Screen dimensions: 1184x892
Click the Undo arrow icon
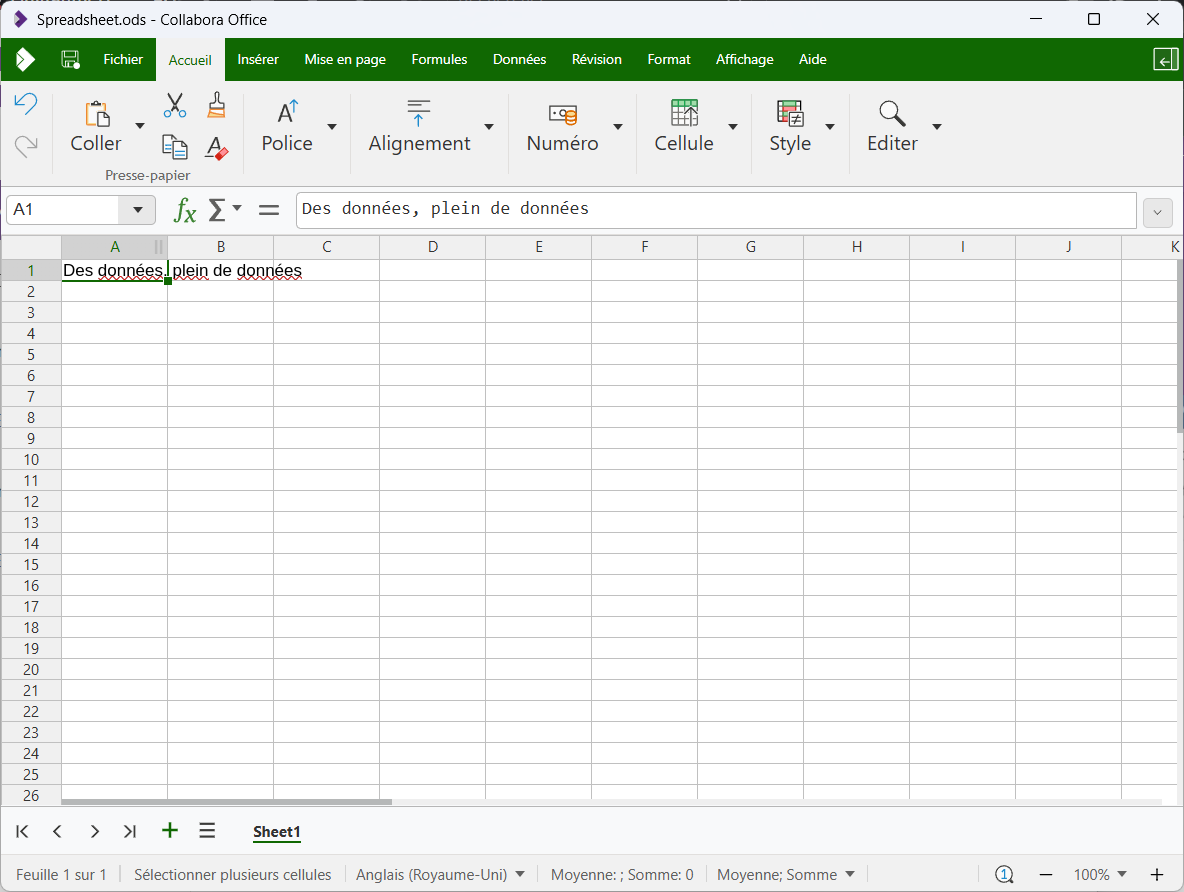tap(26, 103)
